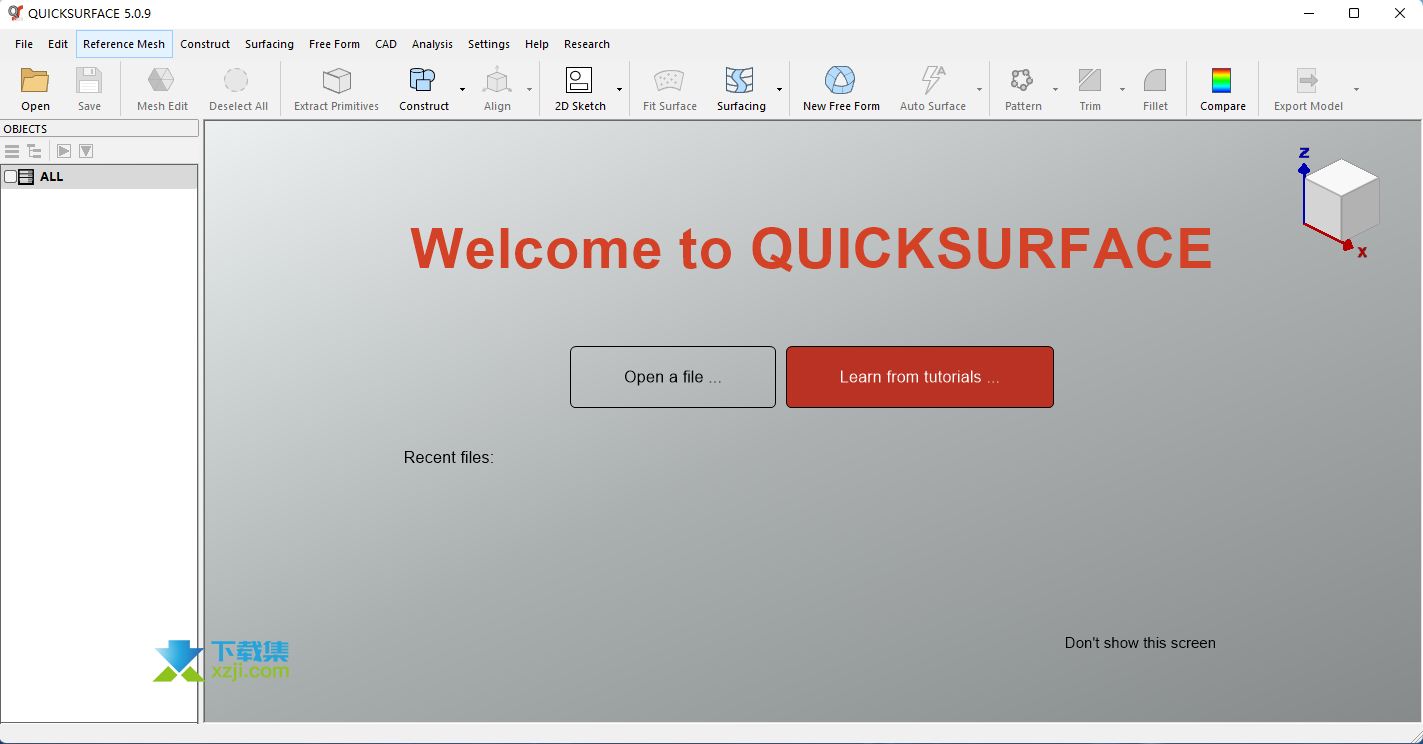
Task: Click the OBJECTS panel header
Action: pyautogui.click(x=99, y=129)
